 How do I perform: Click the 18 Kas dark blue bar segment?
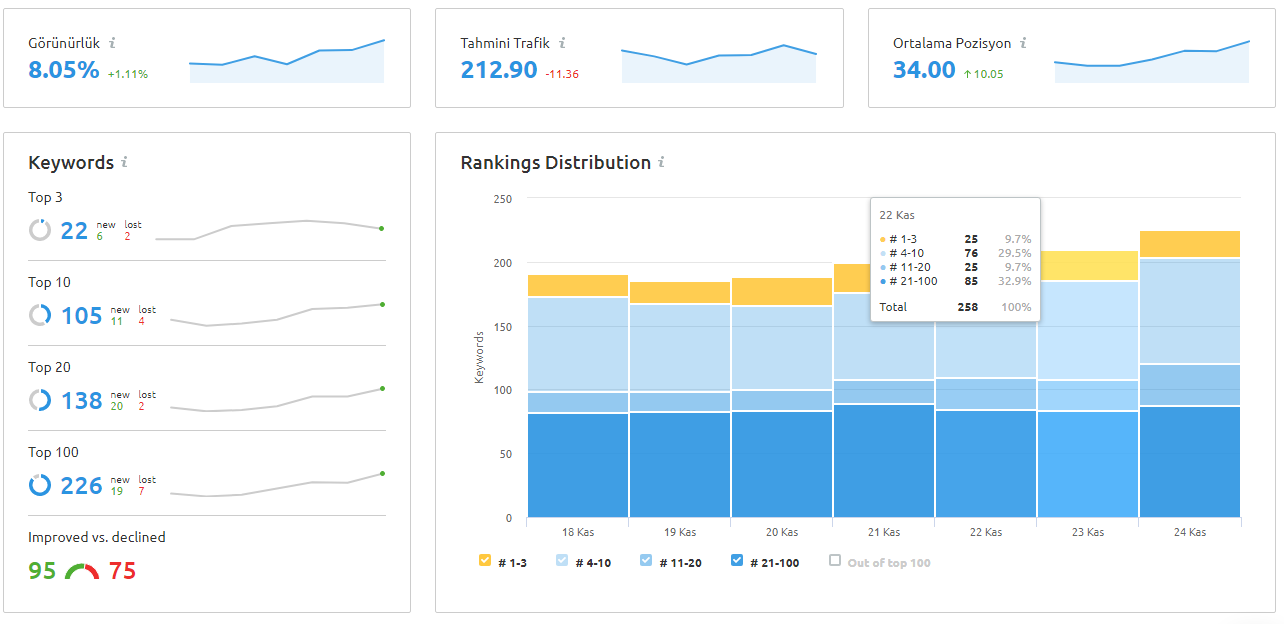point(577,465)
